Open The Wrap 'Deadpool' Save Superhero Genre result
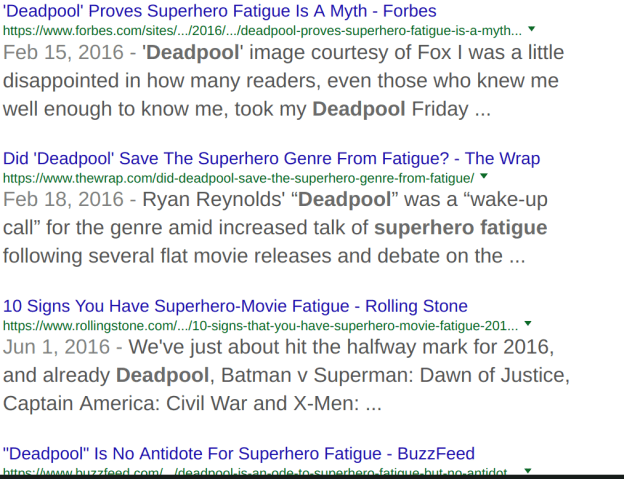Image resolution: width=624 pixels, height=479 pixels. [271, 158]
